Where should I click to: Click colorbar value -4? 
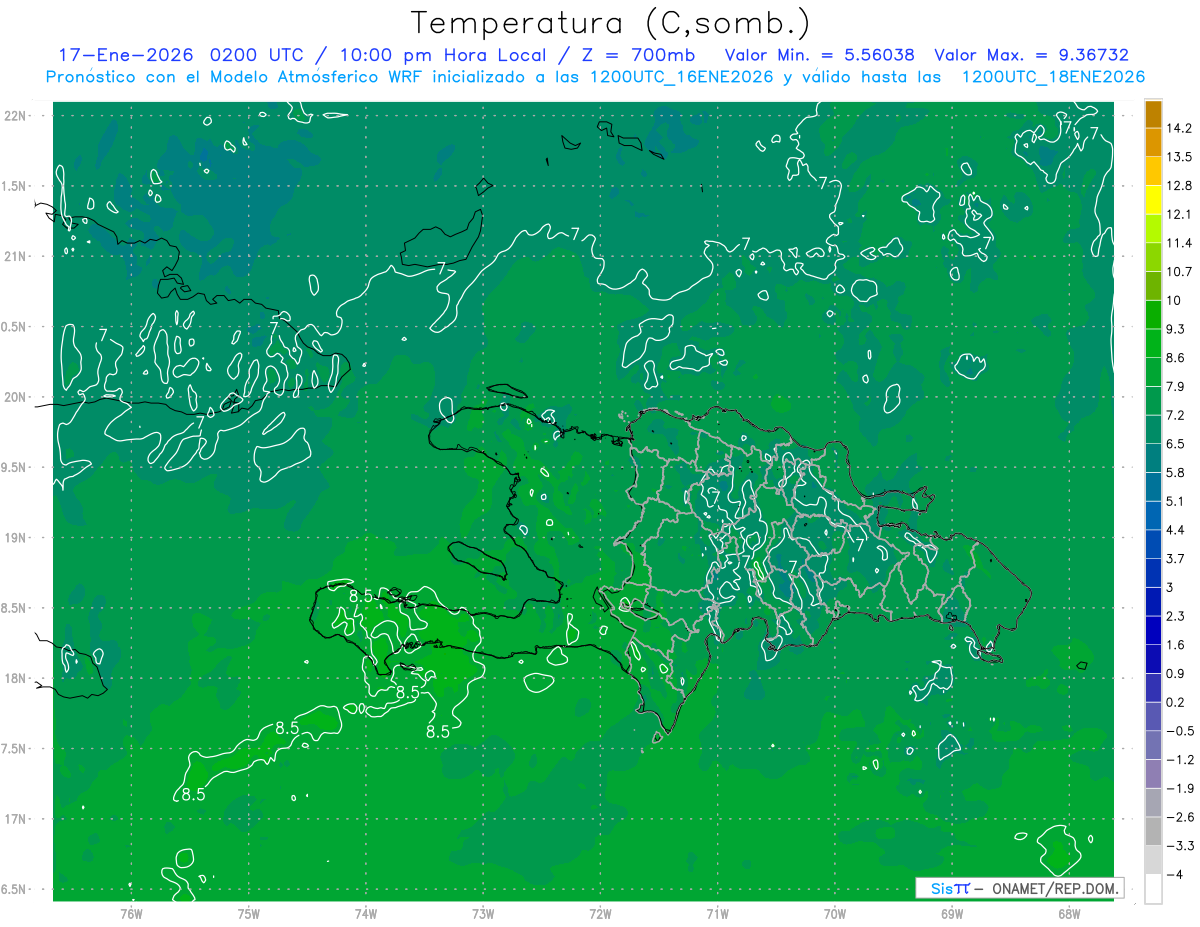(x=1176, y=875)
